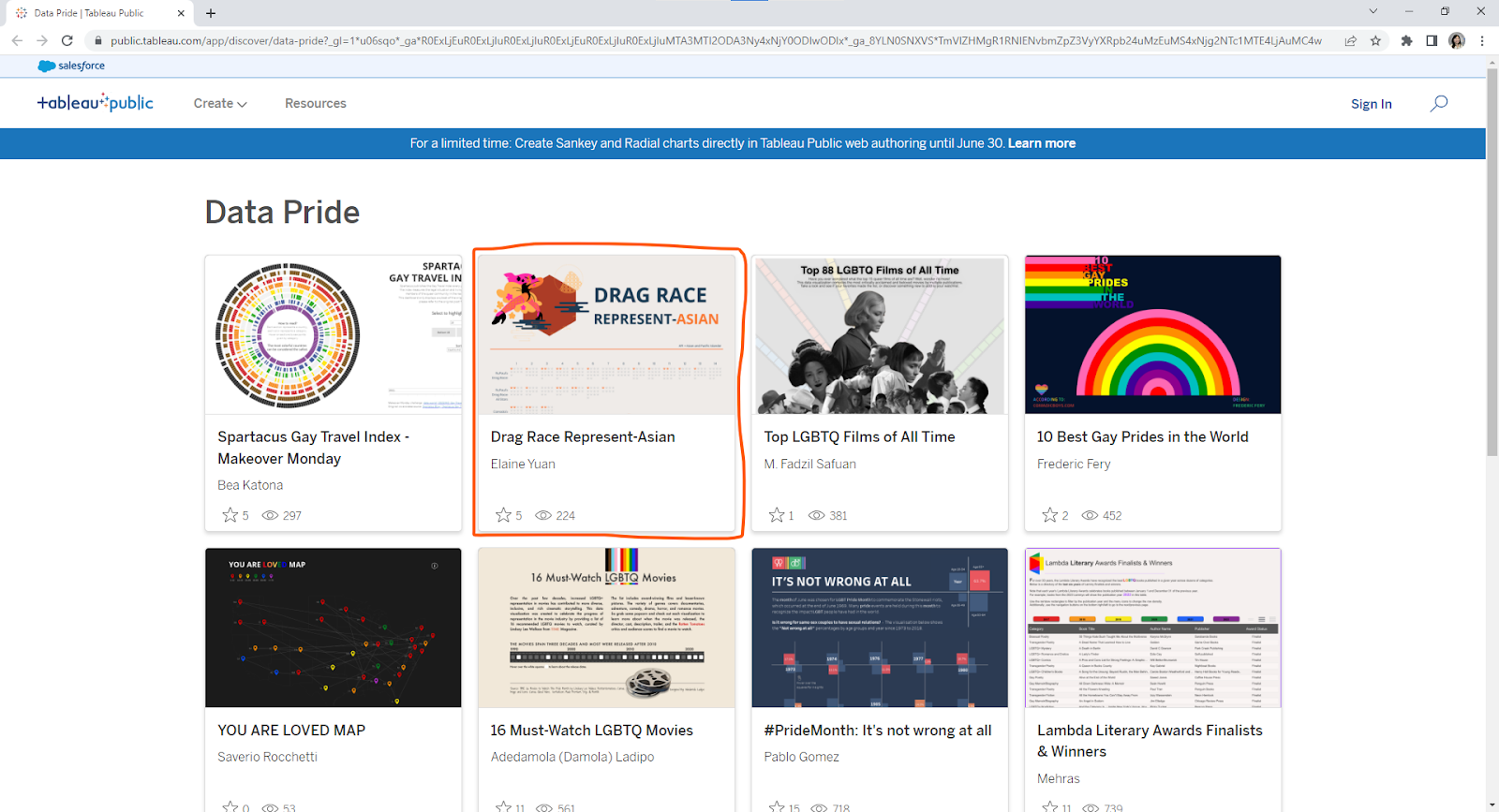Viewport: 1499px width, 812px height.
Task: Open the Chrome profile avatar
Action: click(x=1457, y=40)
